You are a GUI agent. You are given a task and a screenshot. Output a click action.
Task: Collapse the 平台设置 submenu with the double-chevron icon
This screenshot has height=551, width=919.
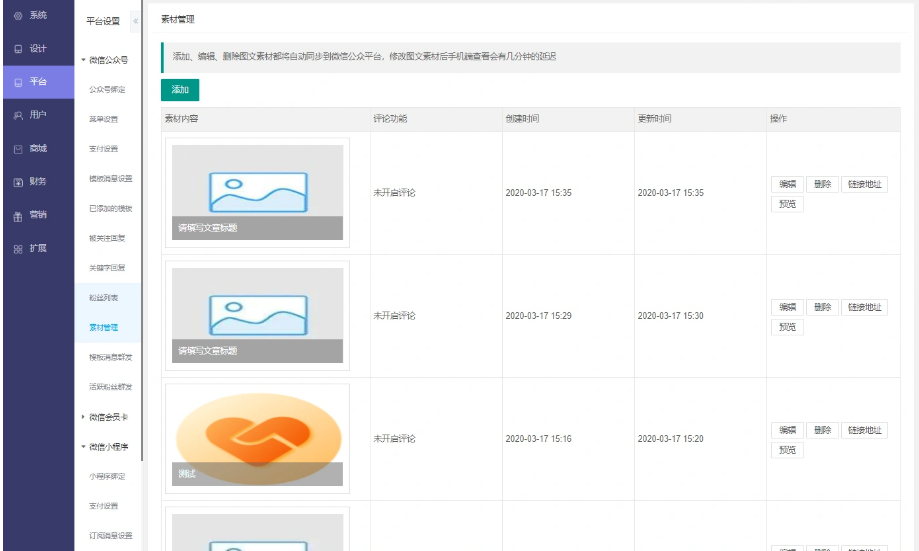(x=135, y=21)
